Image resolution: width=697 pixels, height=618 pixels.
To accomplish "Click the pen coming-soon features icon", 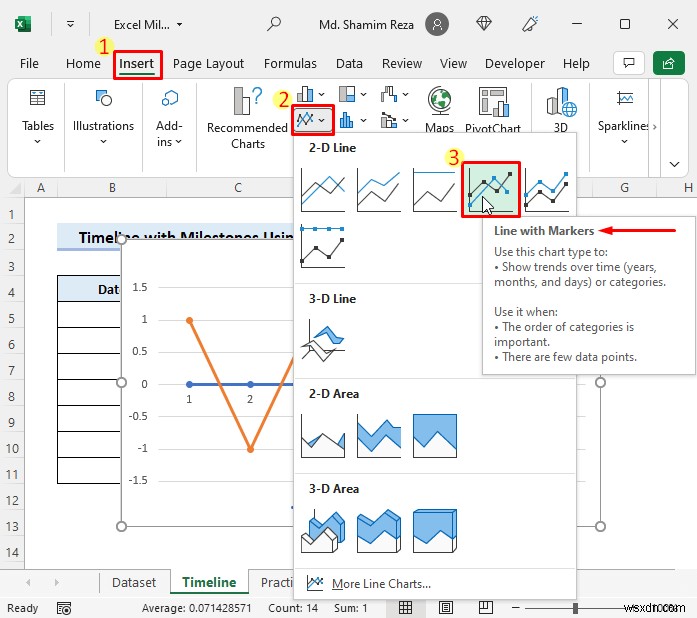I will (x=530, y=24).
